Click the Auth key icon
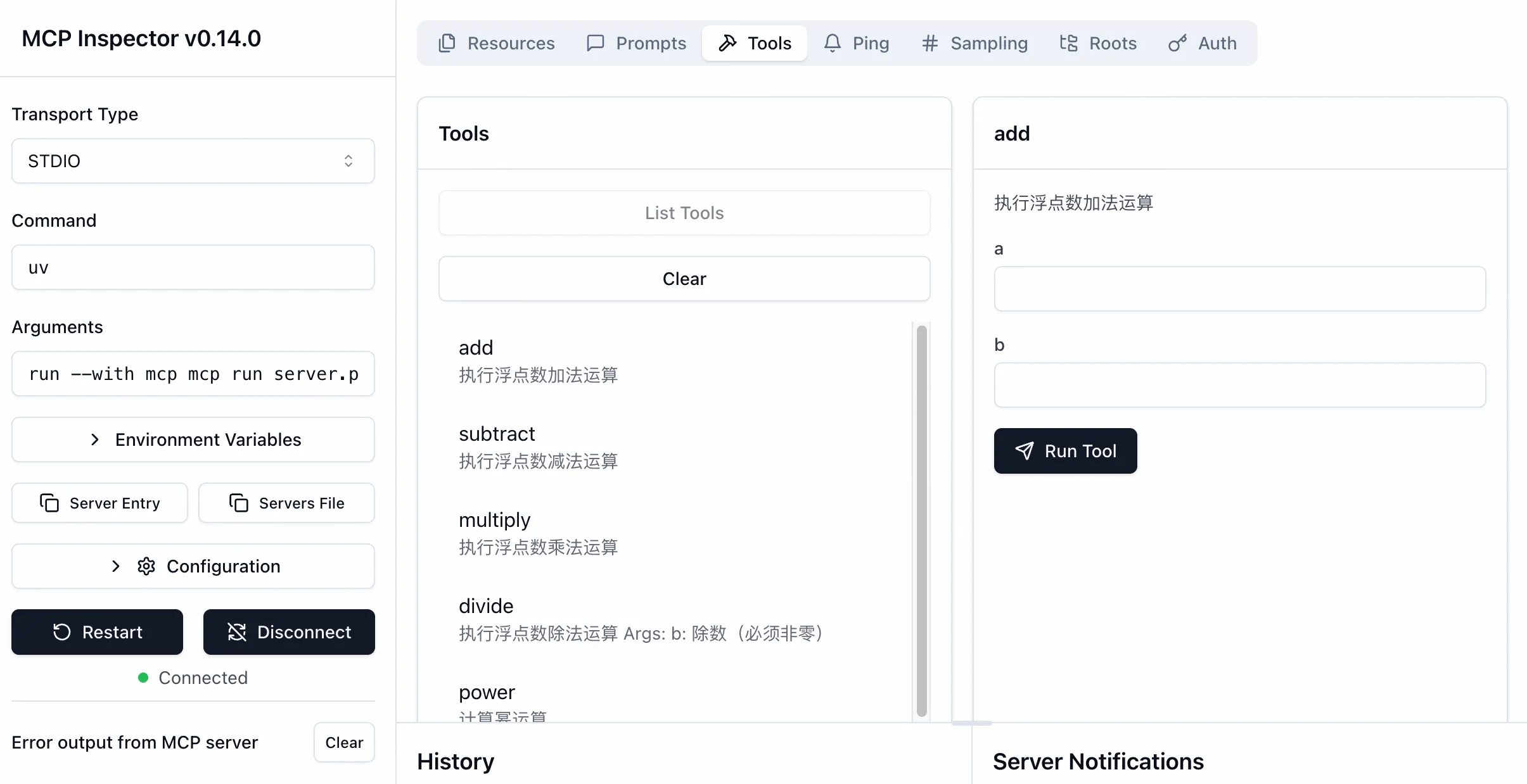The image size is (1527, 784). point(1177,43)
